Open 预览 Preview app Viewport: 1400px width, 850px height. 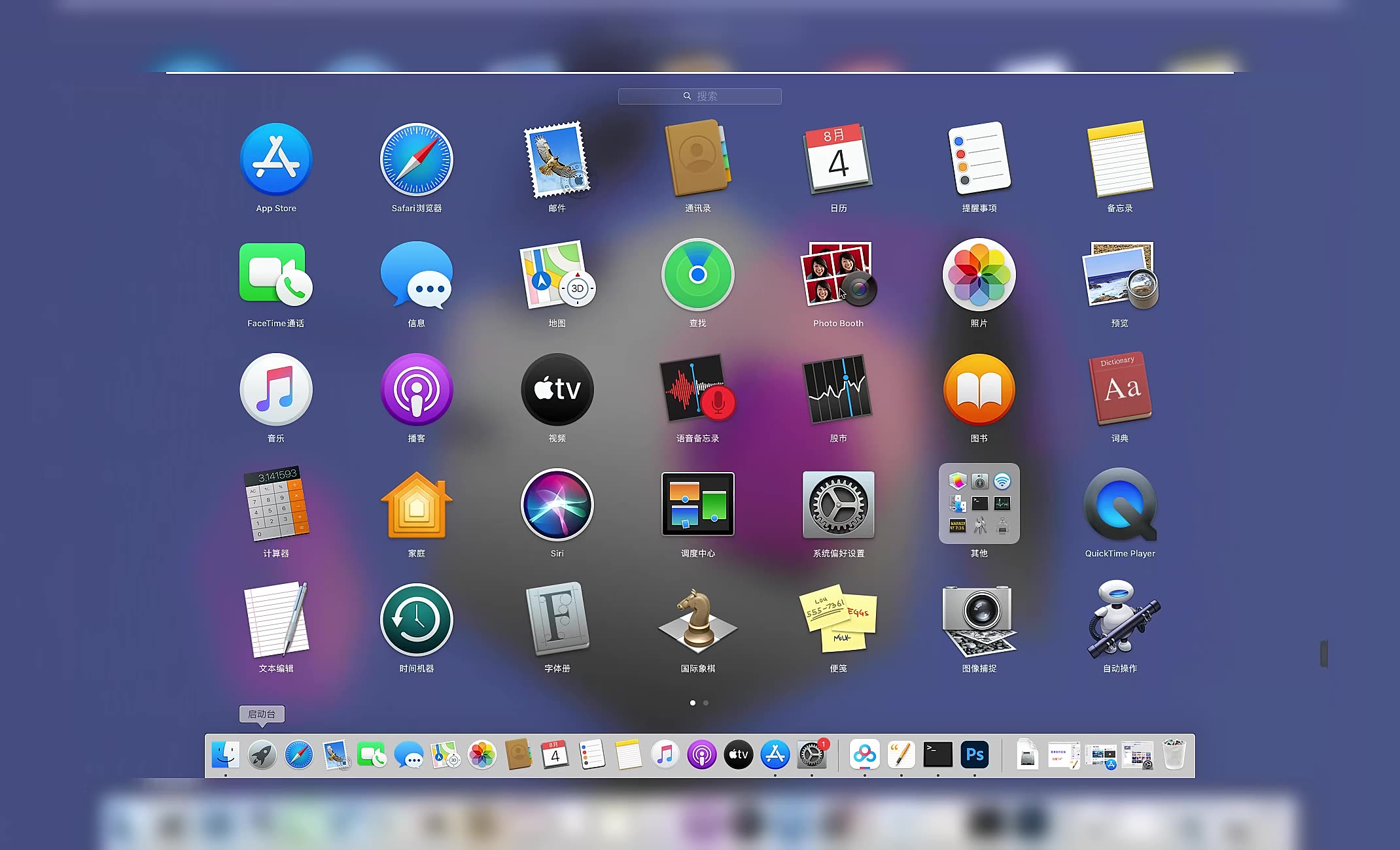(1120, 275)
